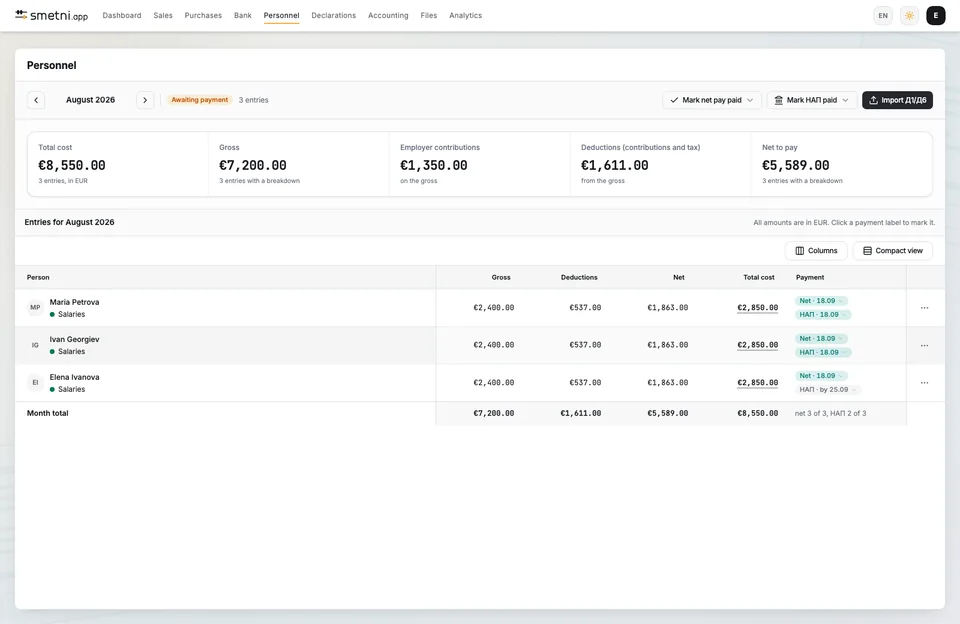Switch language with EN button

883,15
